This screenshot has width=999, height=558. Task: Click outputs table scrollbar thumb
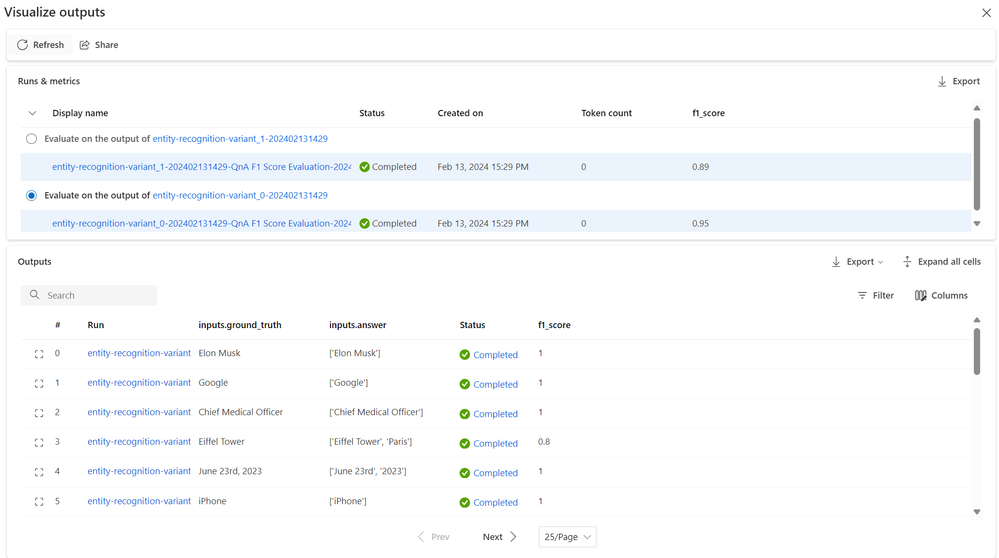click(977, 352)
